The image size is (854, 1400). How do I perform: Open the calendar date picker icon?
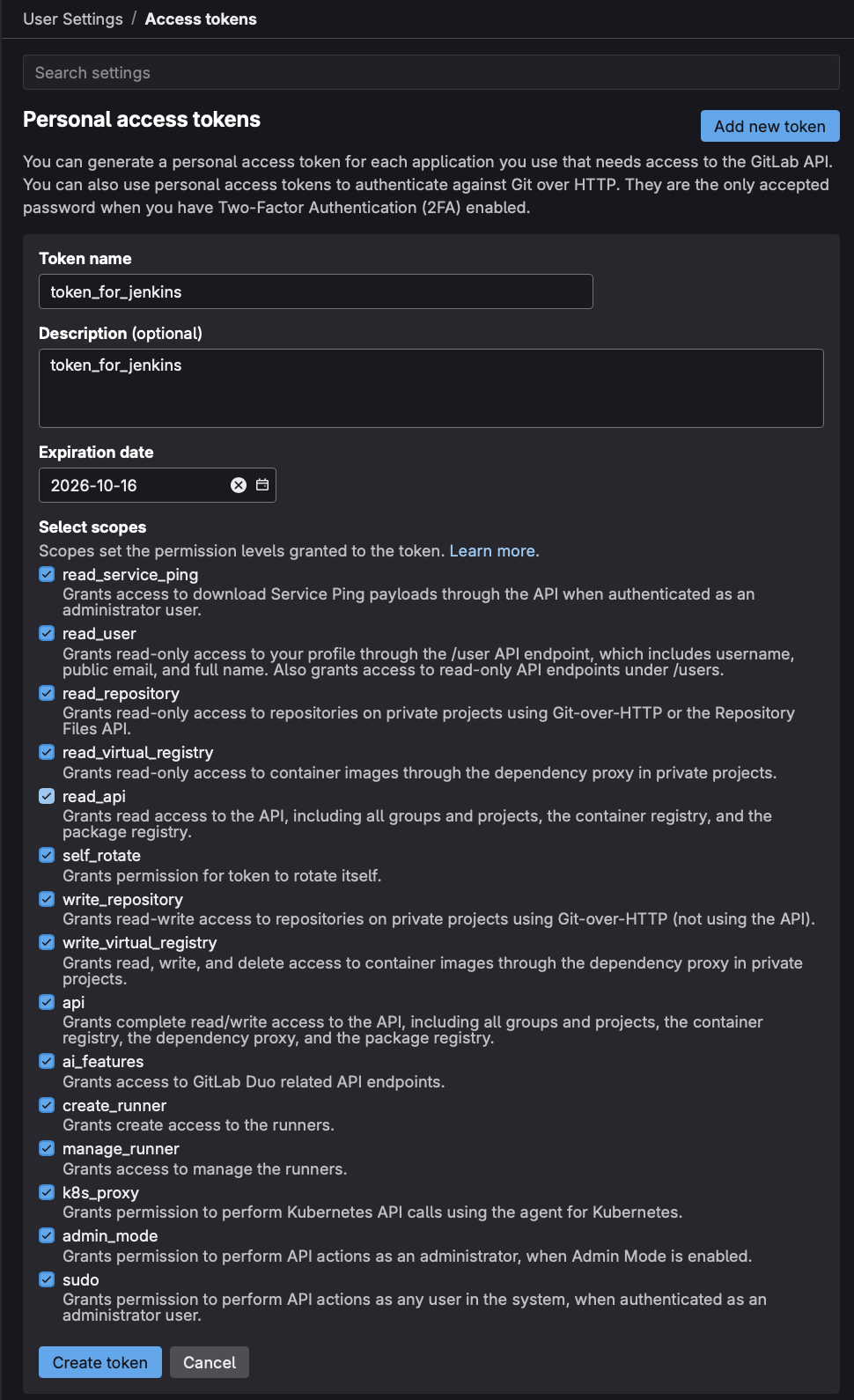coord(262,485)
